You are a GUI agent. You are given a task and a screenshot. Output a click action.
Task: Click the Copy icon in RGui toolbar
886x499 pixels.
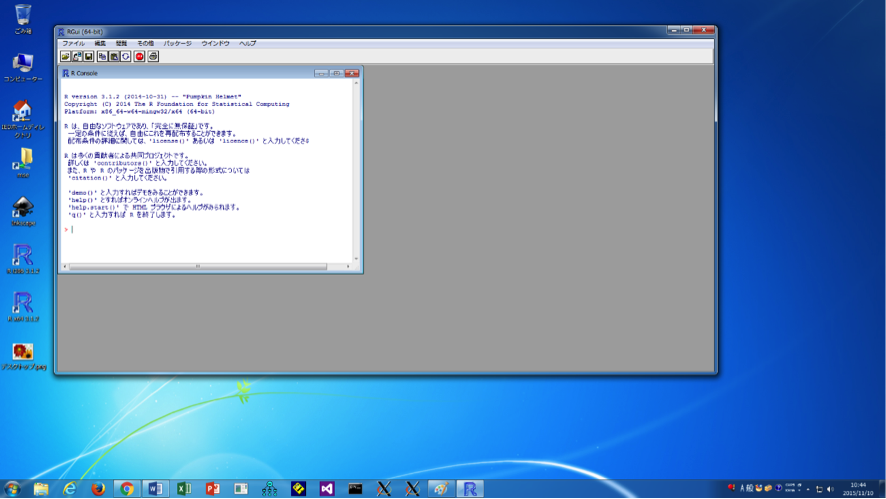click(103, 56)
